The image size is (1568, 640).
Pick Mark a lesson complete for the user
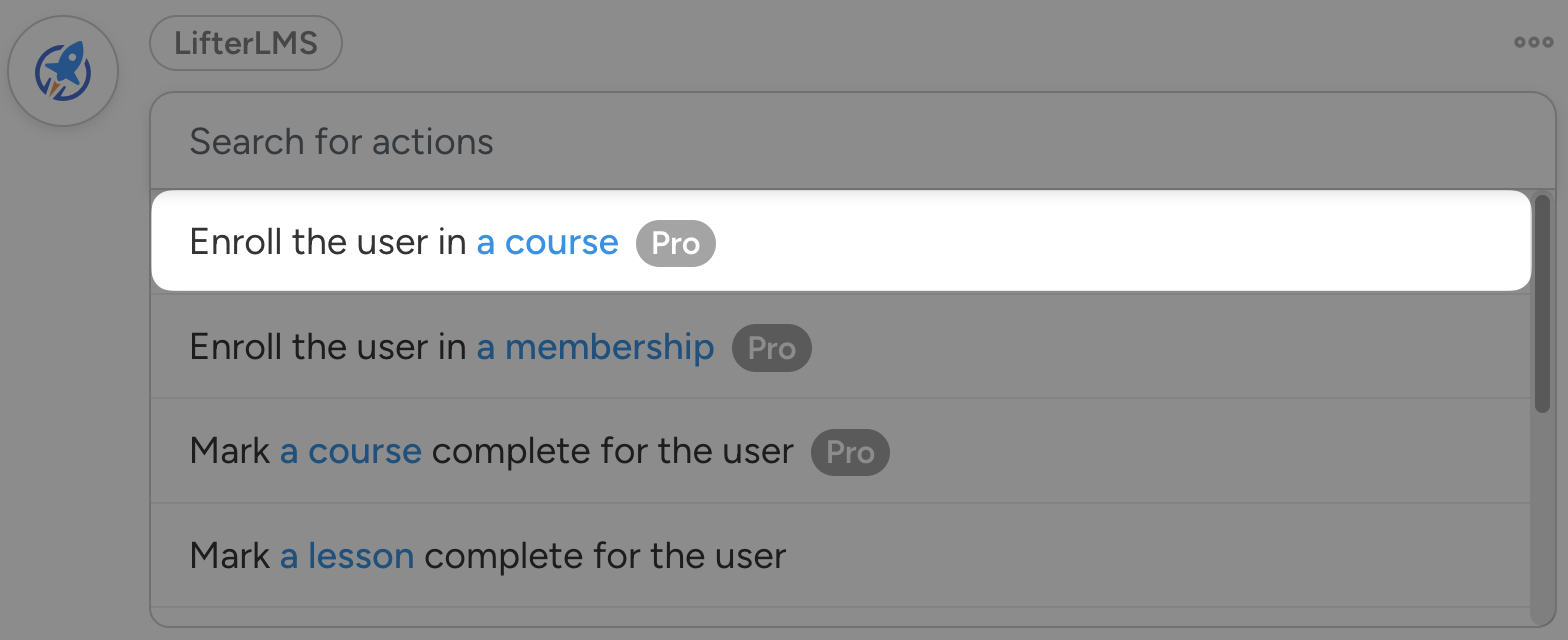pyautogui.click(x=1000, y=555)
